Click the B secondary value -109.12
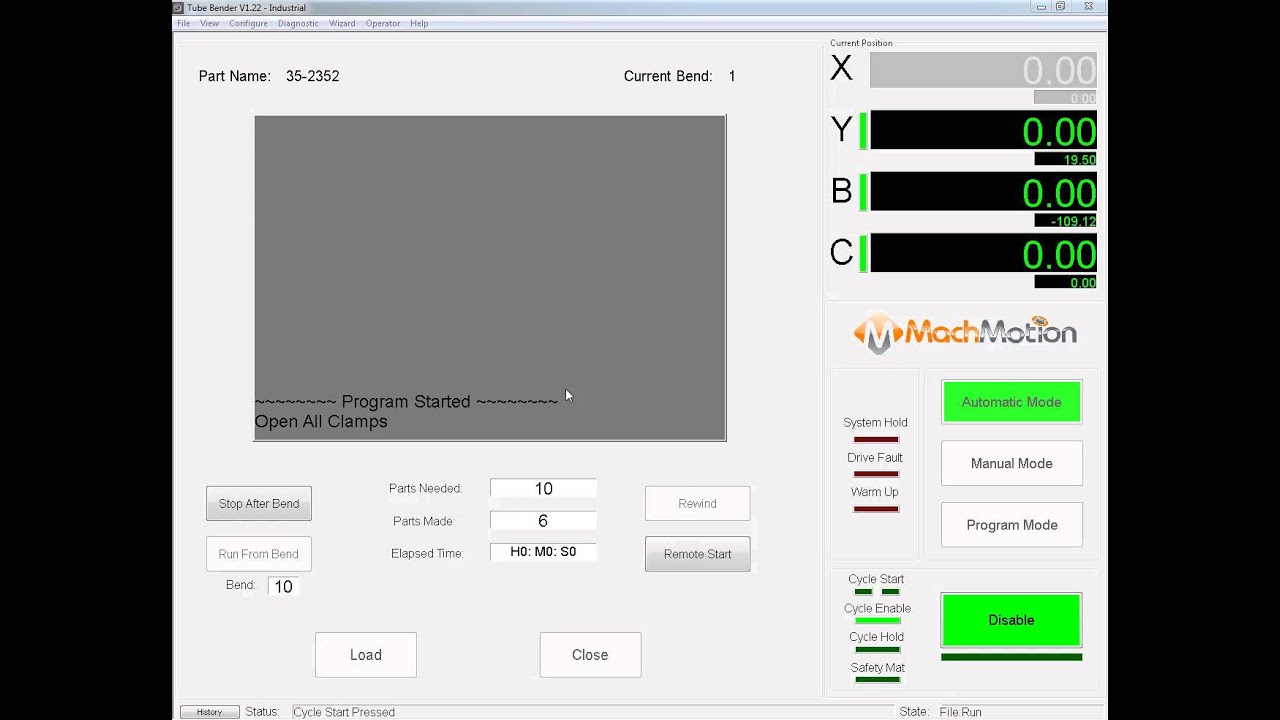The image size is (1280, 720). coord(1065,221)
